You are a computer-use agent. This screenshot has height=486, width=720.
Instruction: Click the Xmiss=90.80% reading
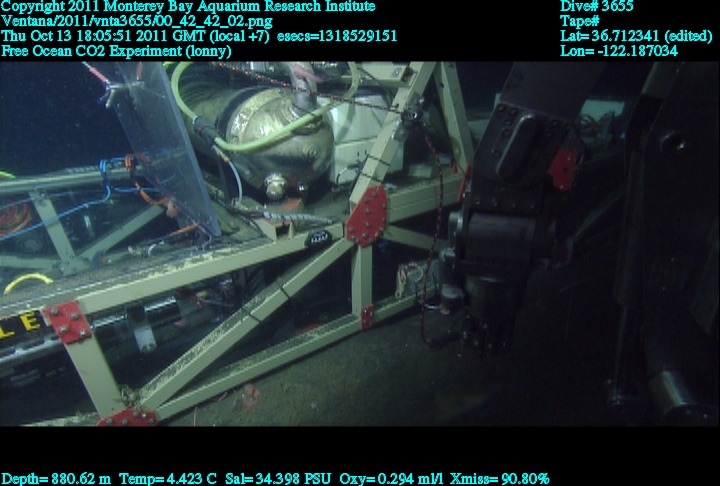click(499, 479)
